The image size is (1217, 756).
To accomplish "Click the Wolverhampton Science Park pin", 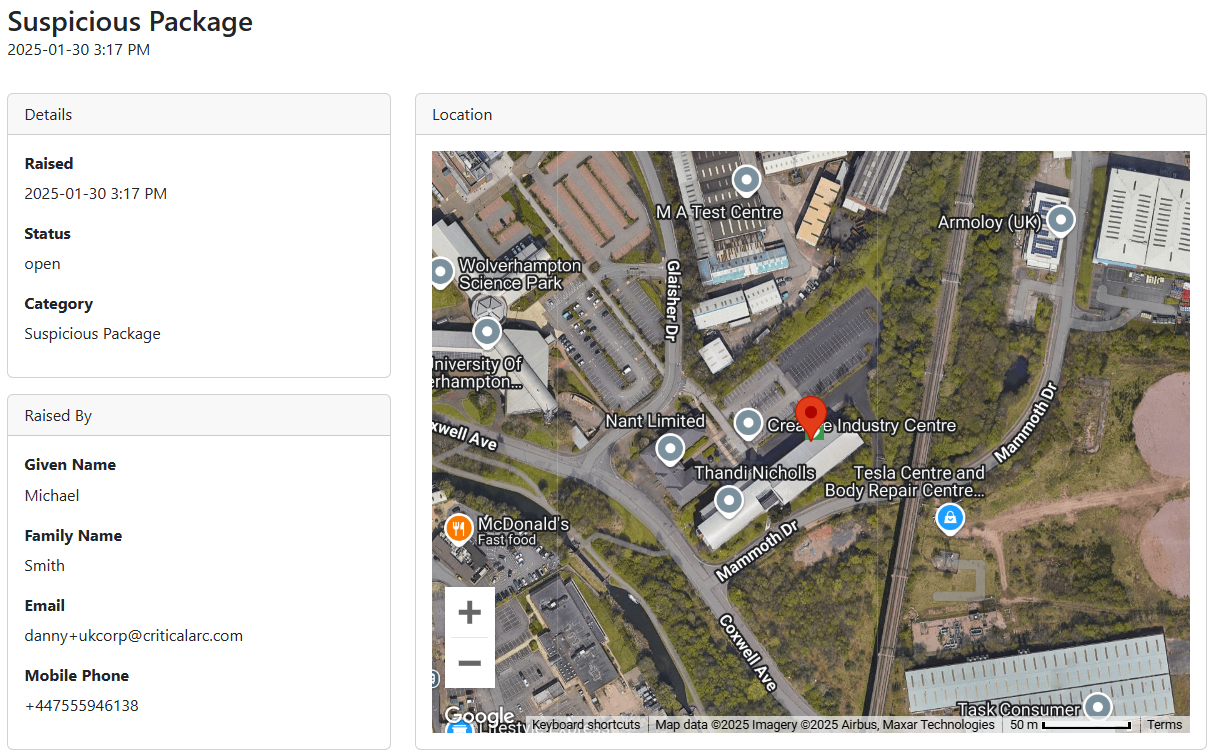I will 441,272.
